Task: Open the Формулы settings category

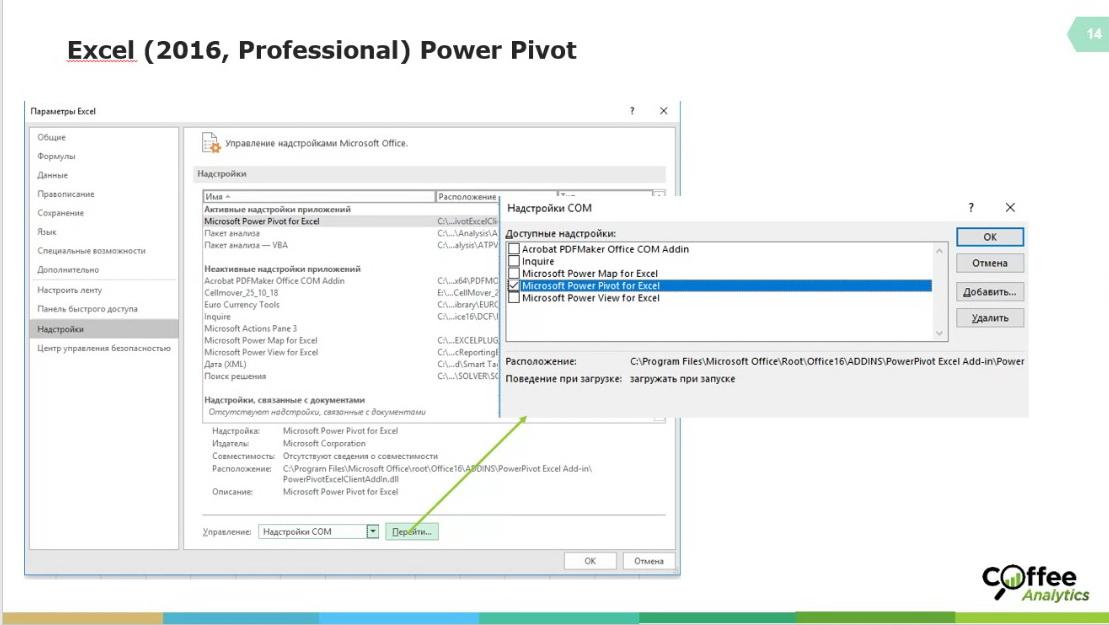Action: click(x=56, y=156)
